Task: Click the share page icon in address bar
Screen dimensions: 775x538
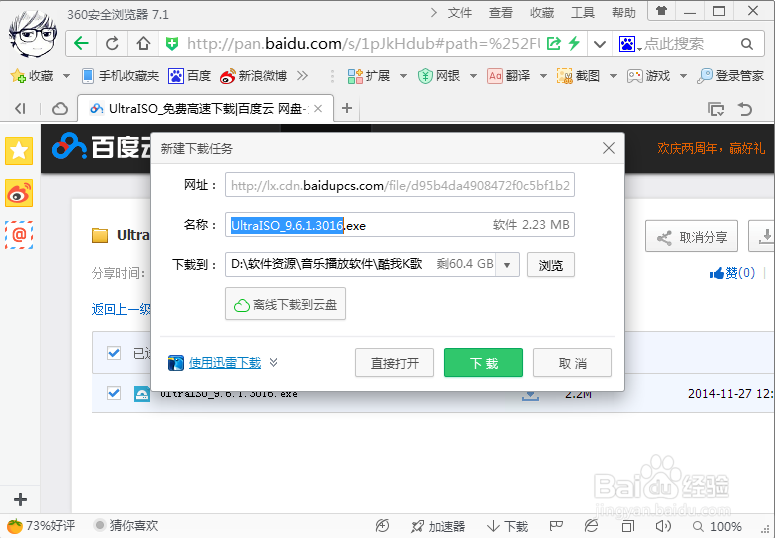Action: tap(554, 44)
